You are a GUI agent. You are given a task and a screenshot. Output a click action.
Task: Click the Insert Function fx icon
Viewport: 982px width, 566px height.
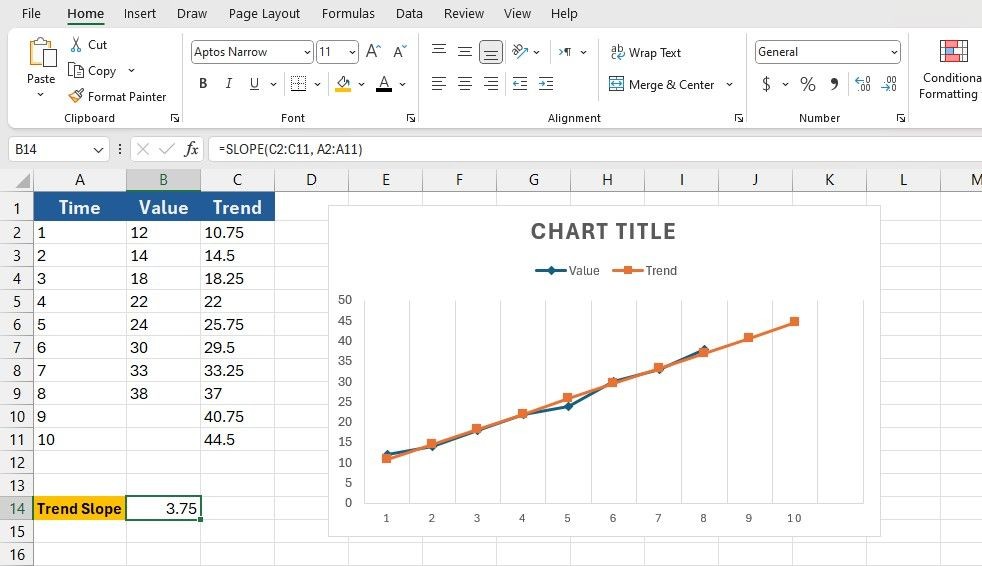191,149
